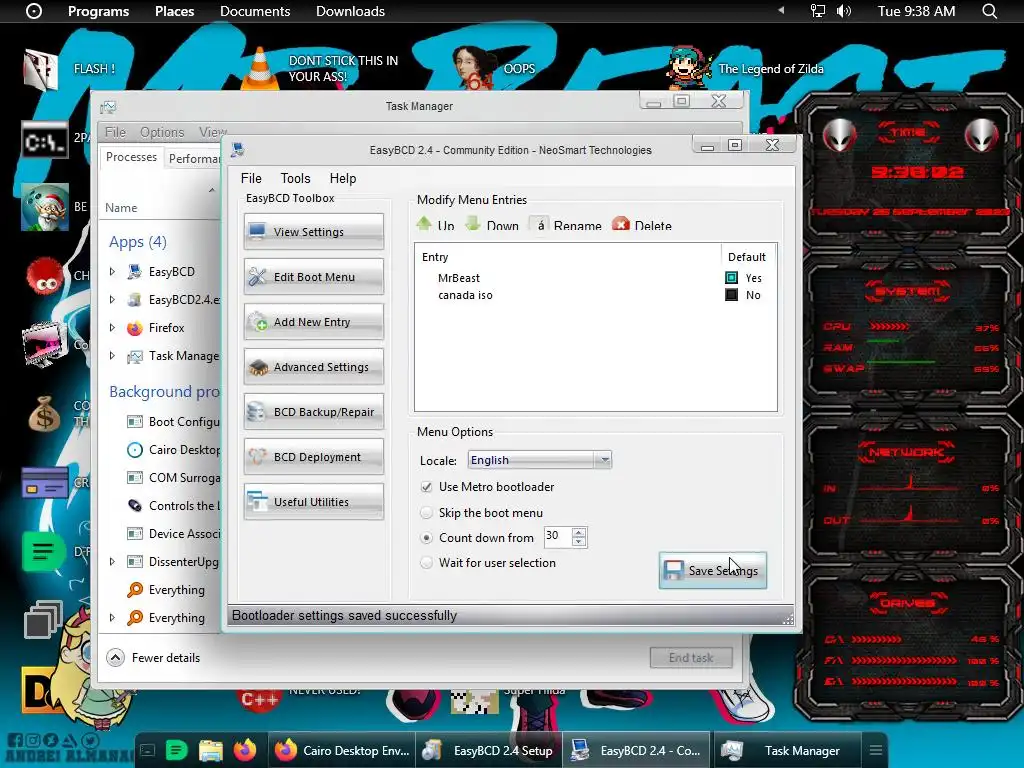Expand EasyBCD process in Task Manager
This screenshot has width=1024, height=768.
coord(112,272)
